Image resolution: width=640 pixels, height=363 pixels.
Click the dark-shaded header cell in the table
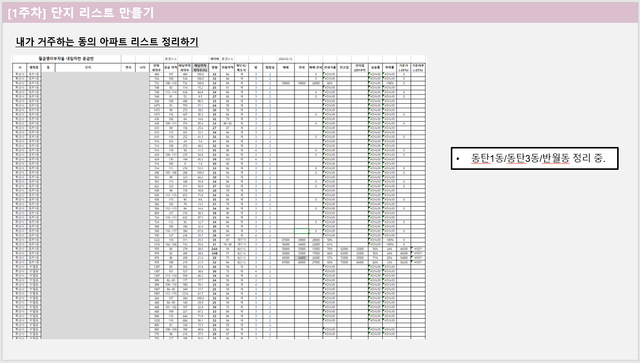[x=200, y=68]
